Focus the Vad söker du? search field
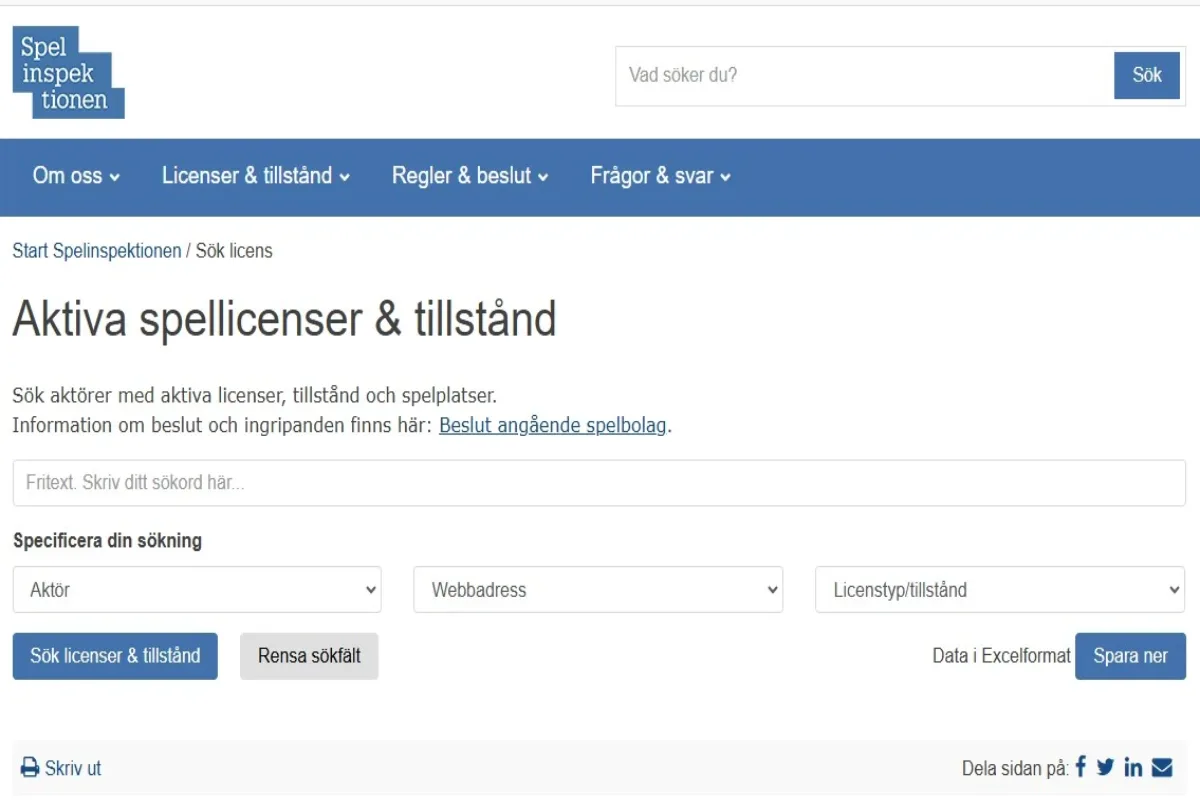This screenshot has height=800, width=1200. click(x=865, y=75)
